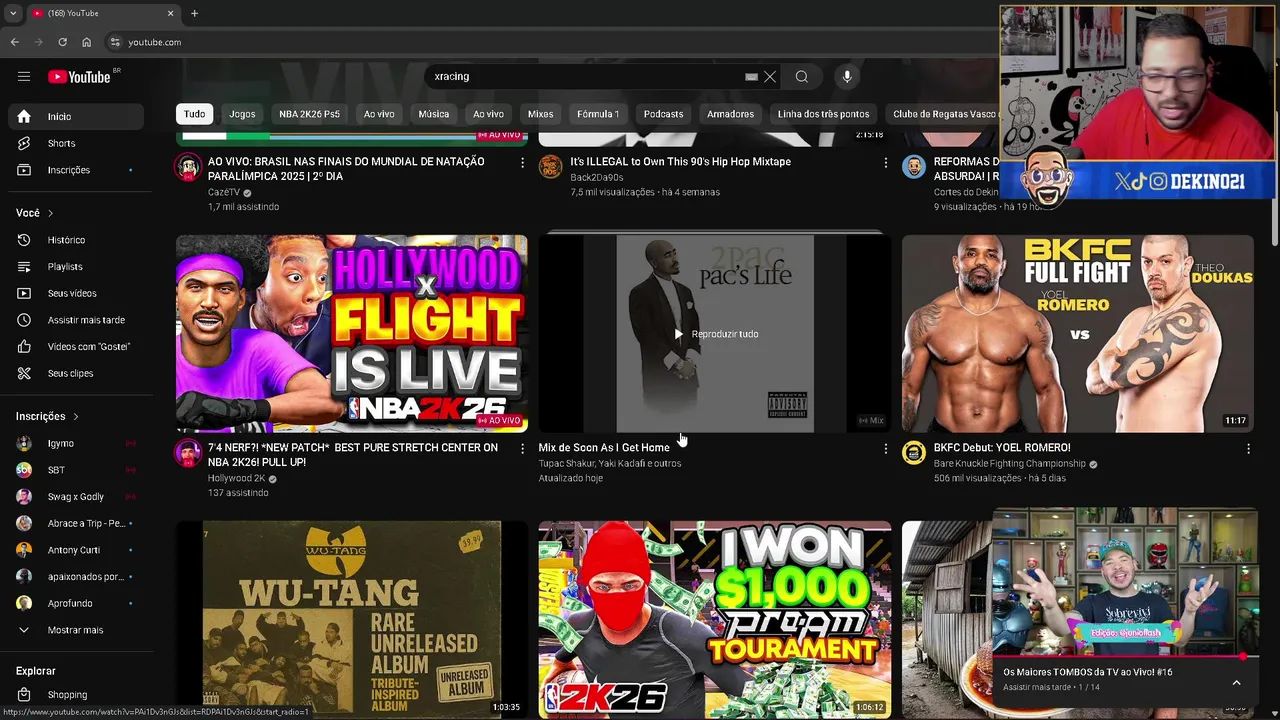Open Igymo channel subscription
1280x720 pixels.
(76, 443)
